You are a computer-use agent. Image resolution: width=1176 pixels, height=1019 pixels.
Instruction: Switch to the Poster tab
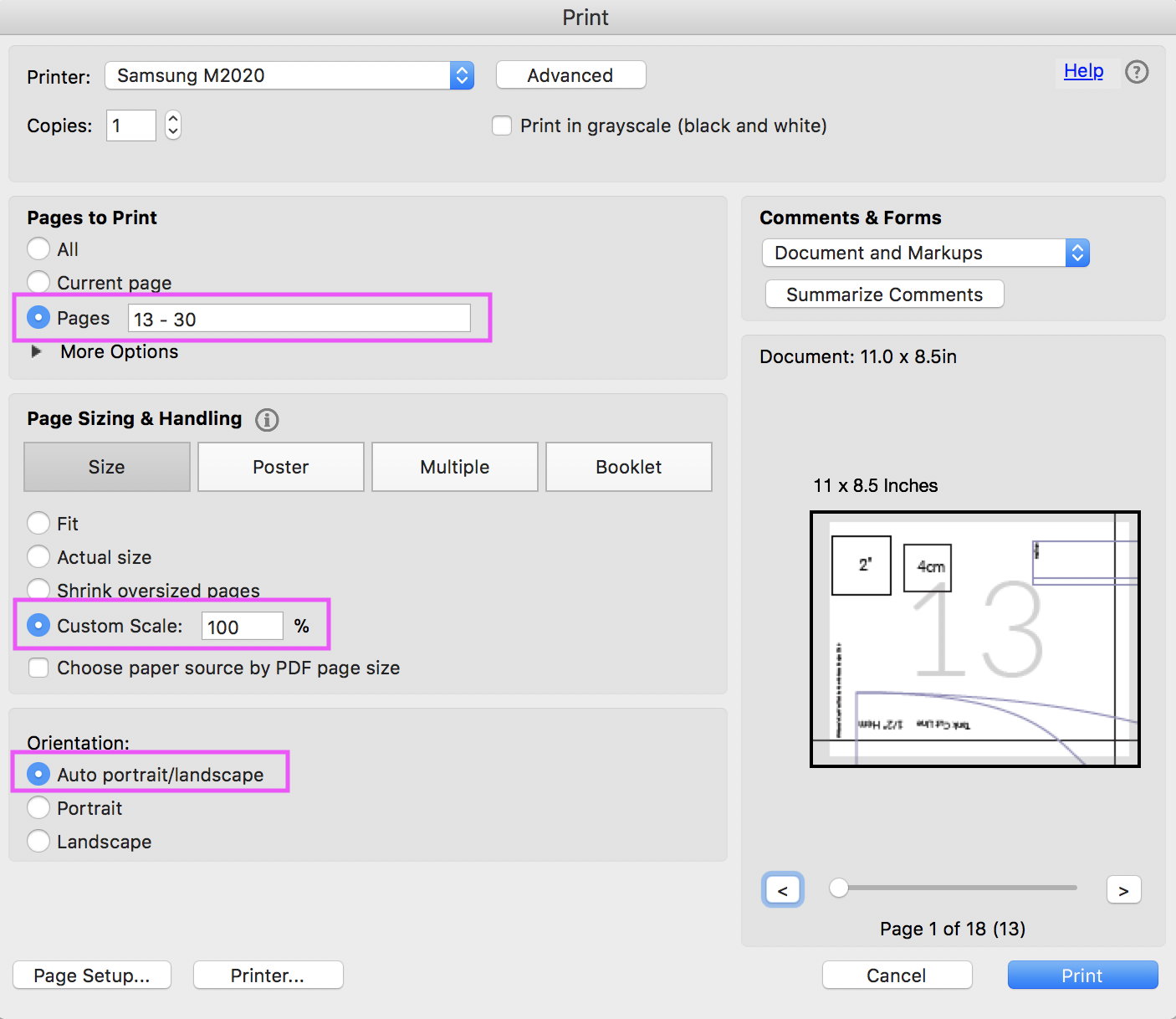(280, 467)
